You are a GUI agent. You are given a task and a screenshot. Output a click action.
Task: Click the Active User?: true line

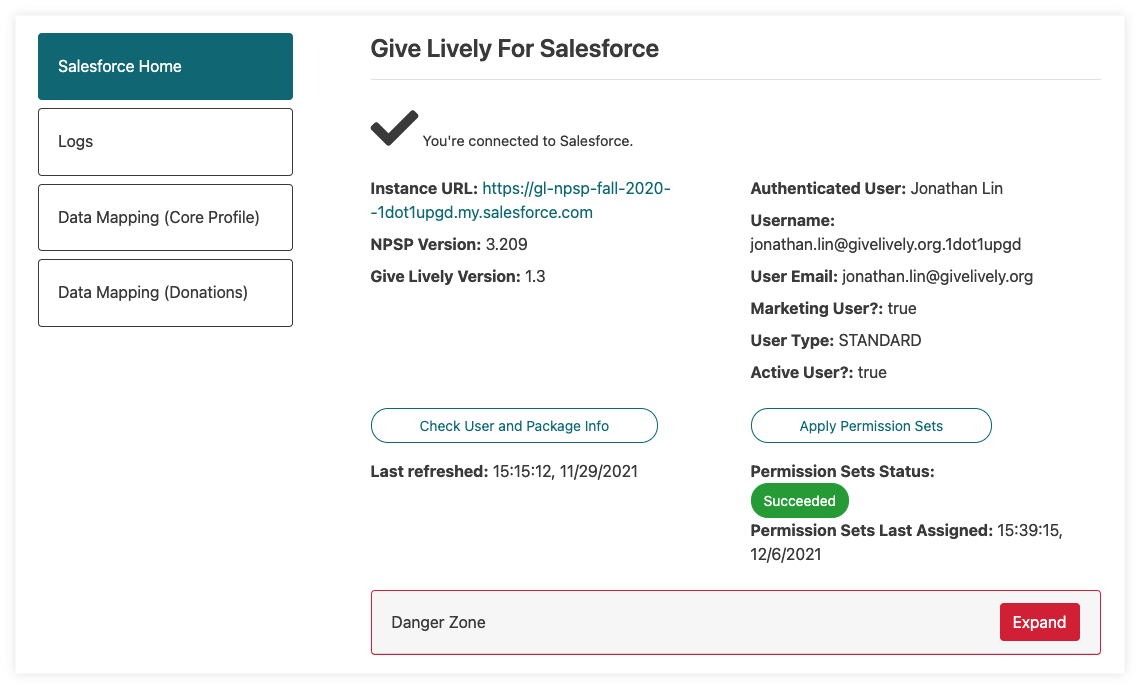click(x=819, y=372)
